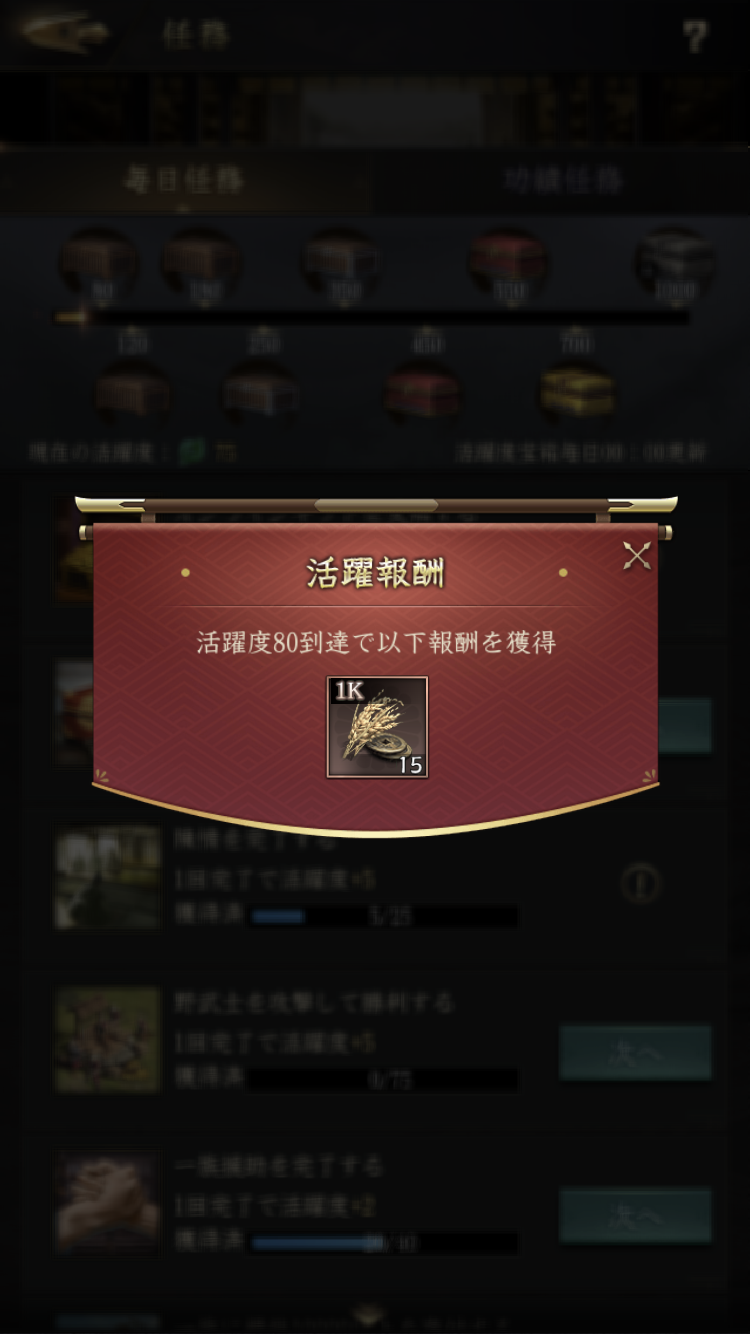
Task: Expand the list using the bottom chevron arrow
Action: coord(368,1314)
